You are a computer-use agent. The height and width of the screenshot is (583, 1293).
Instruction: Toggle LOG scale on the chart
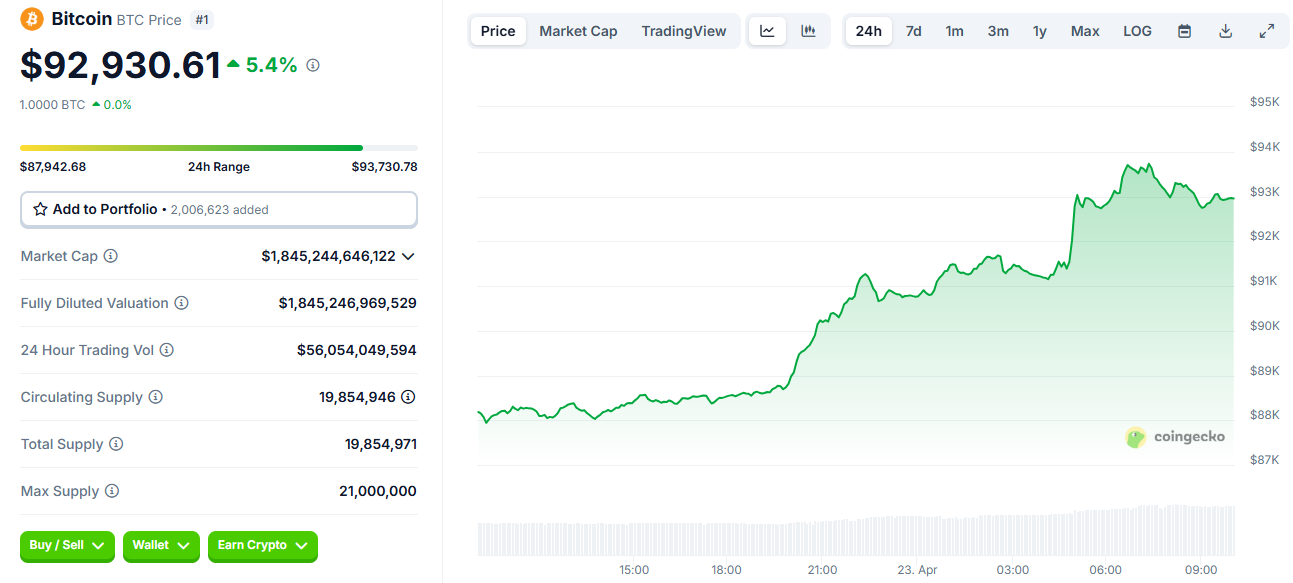(x=1137, y=31)
